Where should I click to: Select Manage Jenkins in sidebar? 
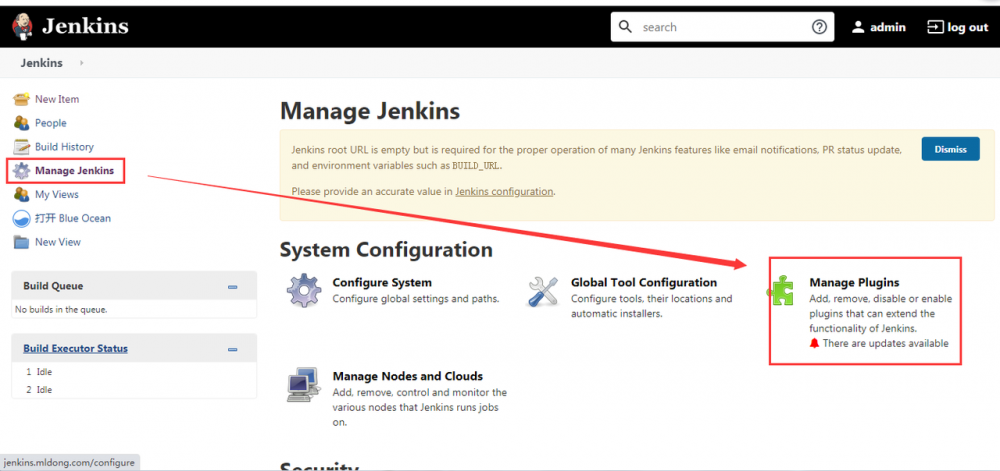click(x=75, y=171)
